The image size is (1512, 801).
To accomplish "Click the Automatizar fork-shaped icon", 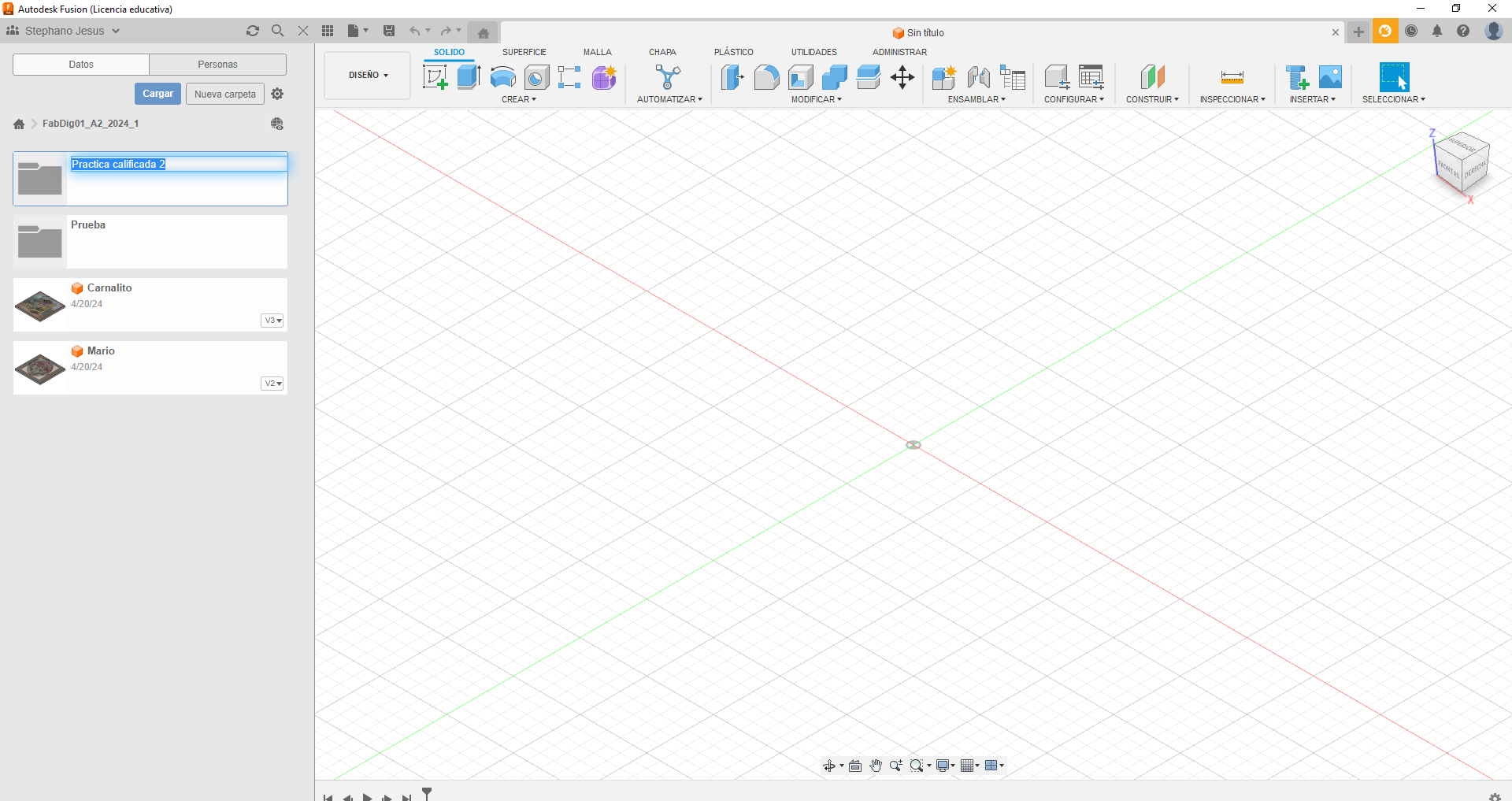I will pos(669,77).
